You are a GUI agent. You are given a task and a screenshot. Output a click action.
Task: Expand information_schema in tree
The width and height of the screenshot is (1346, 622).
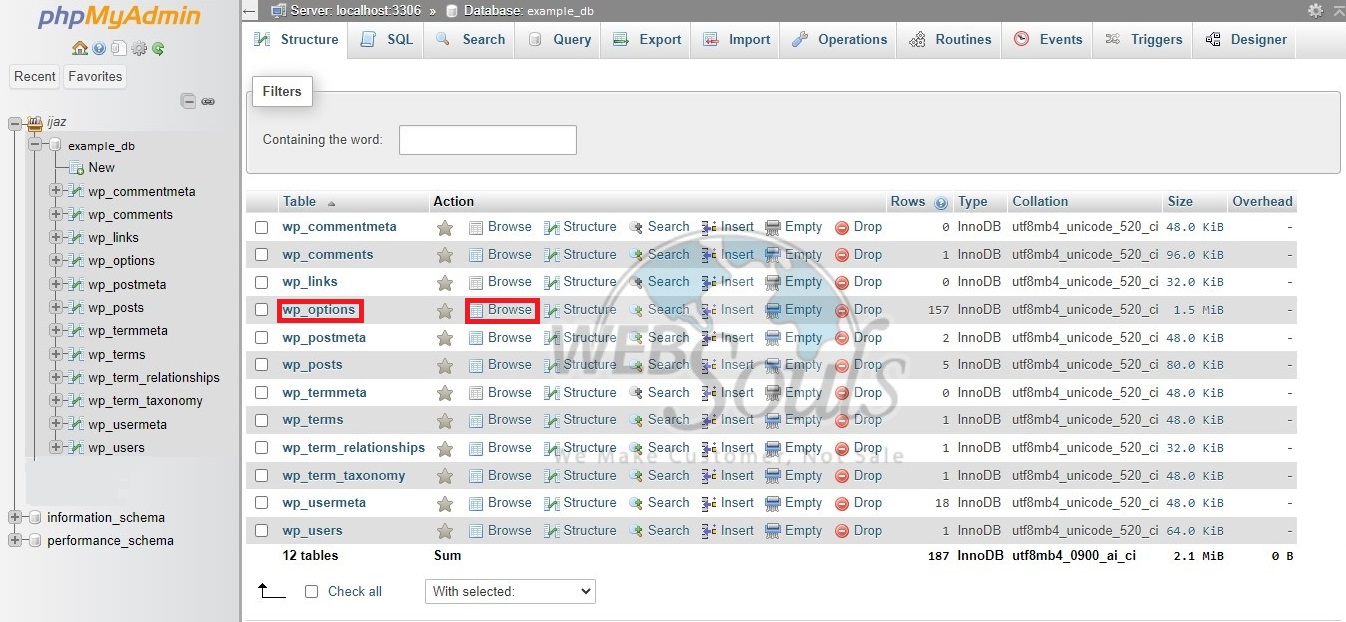pos(14,517)
